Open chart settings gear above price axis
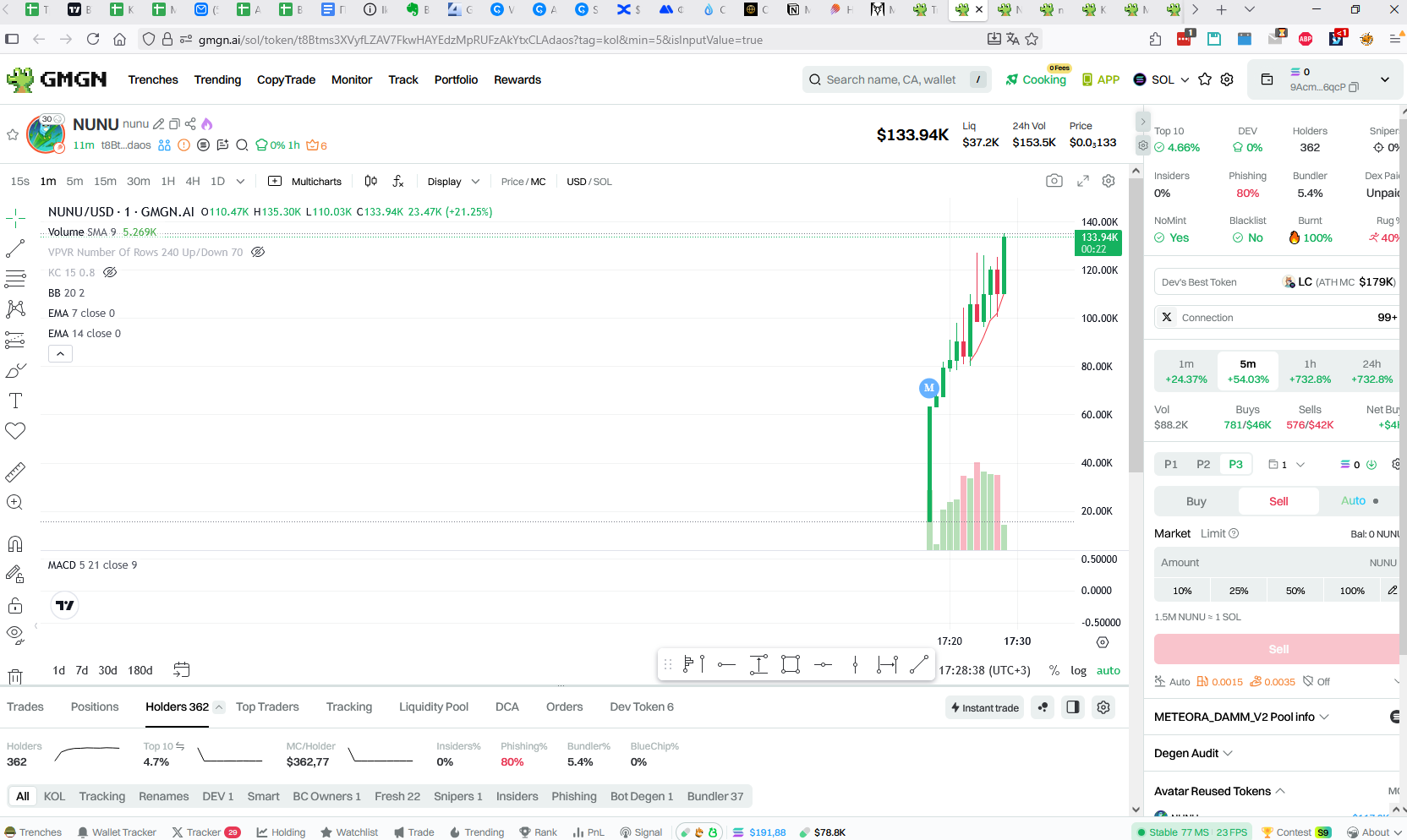 [x=1109, y=181]
